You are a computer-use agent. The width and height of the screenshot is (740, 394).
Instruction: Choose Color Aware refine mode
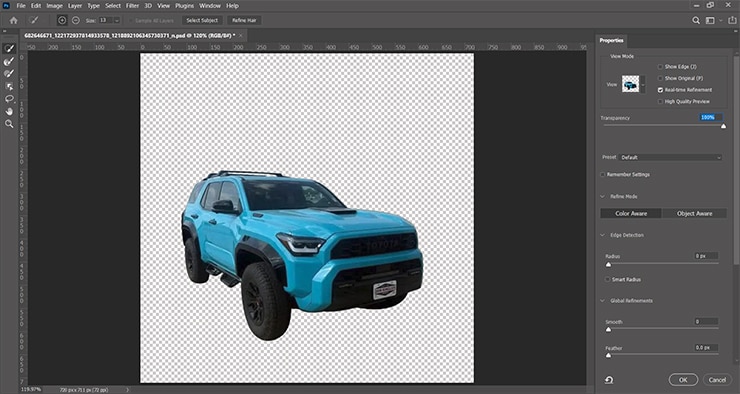click(631, 213)
